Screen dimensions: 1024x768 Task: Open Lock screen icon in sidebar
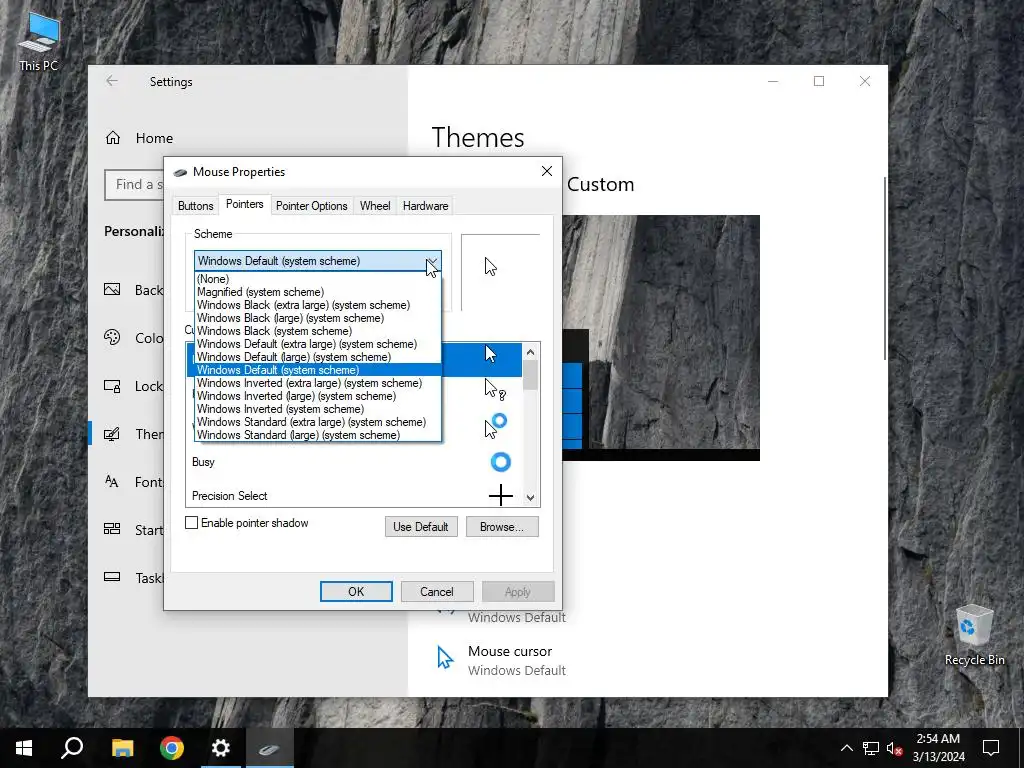click(x=112, y=386)
